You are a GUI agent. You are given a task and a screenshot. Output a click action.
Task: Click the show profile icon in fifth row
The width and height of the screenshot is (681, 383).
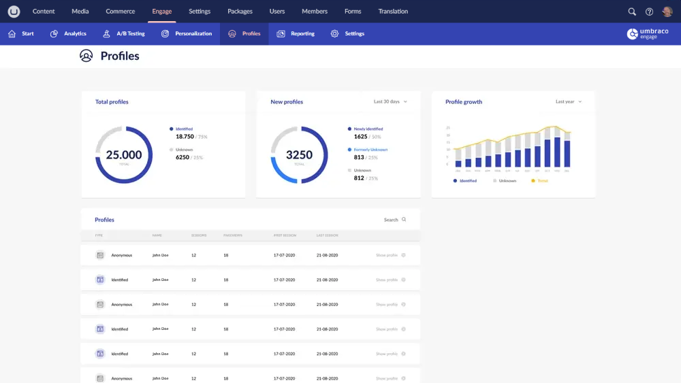tap(403, 354)
